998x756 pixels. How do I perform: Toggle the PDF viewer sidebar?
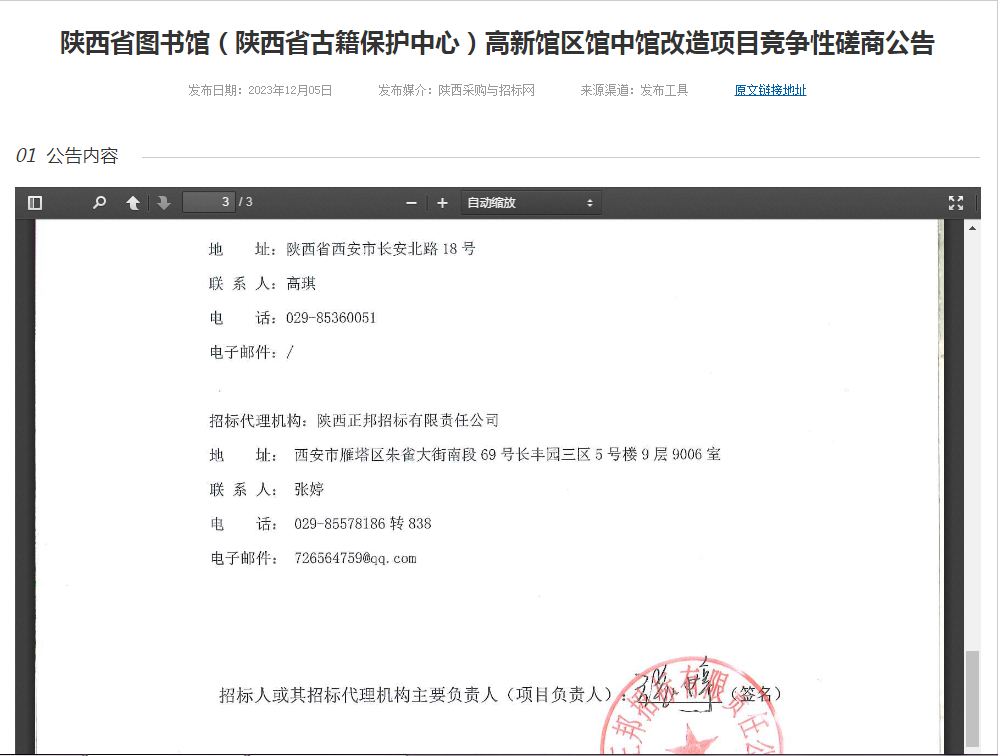tap(35, 203)
